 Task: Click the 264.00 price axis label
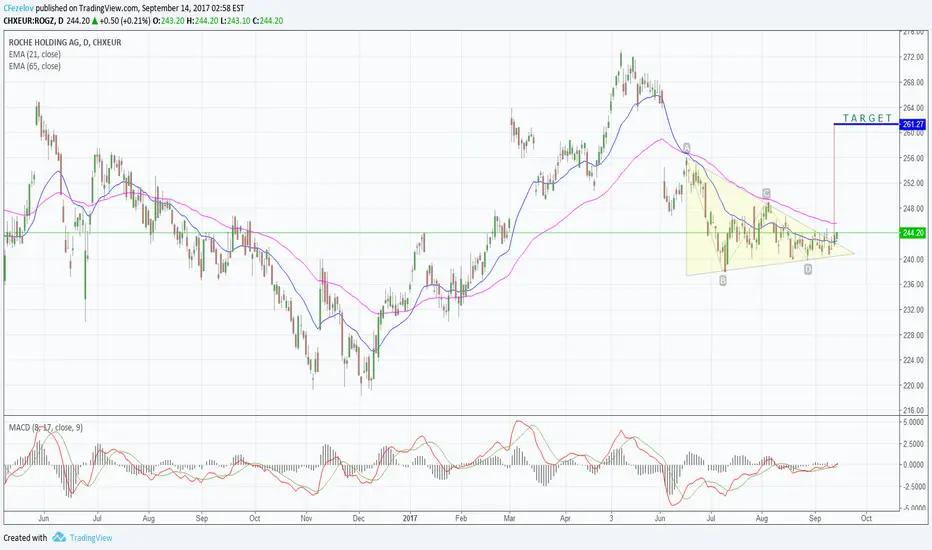coord(914,108)
